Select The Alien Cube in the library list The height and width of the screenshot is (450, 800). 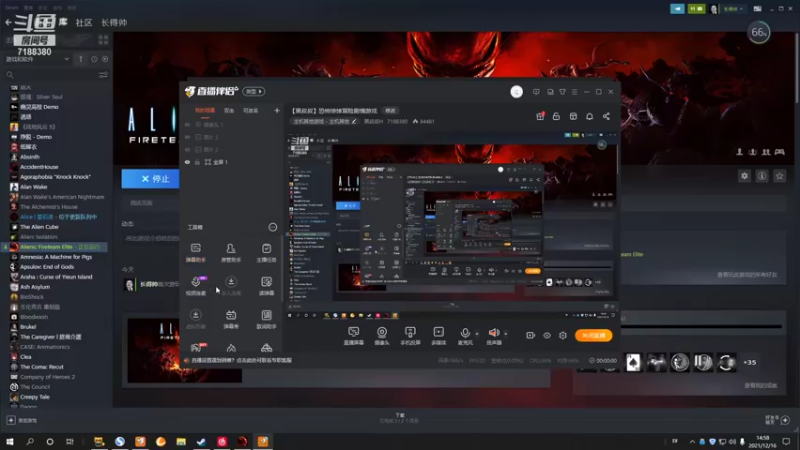coord(39,227)
